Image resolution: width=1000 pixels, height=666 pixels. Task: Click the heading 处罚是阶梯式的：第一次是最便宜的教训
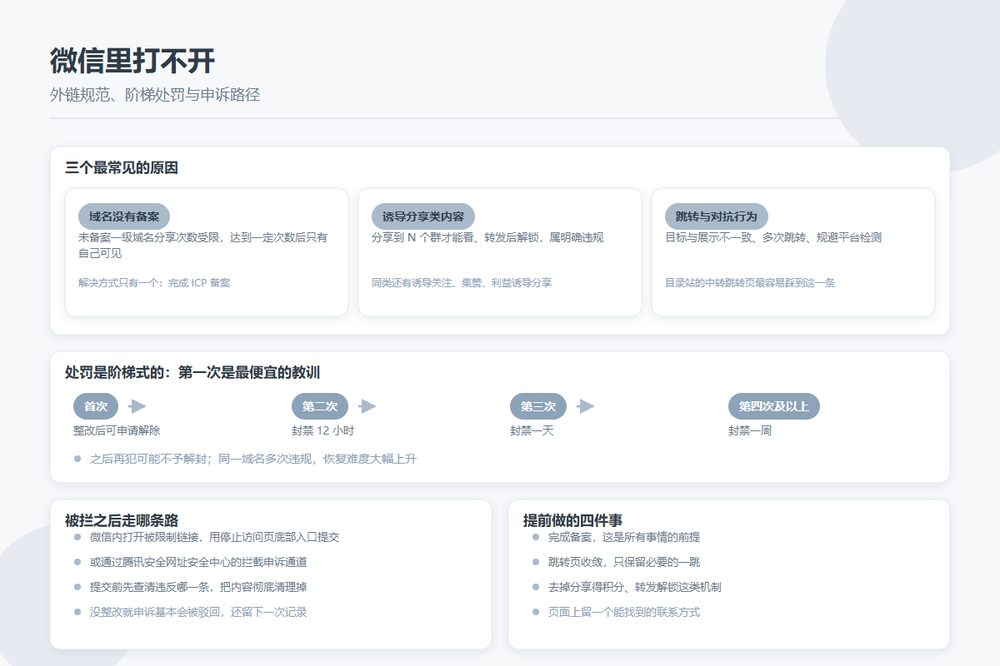[x=192, y=373]
